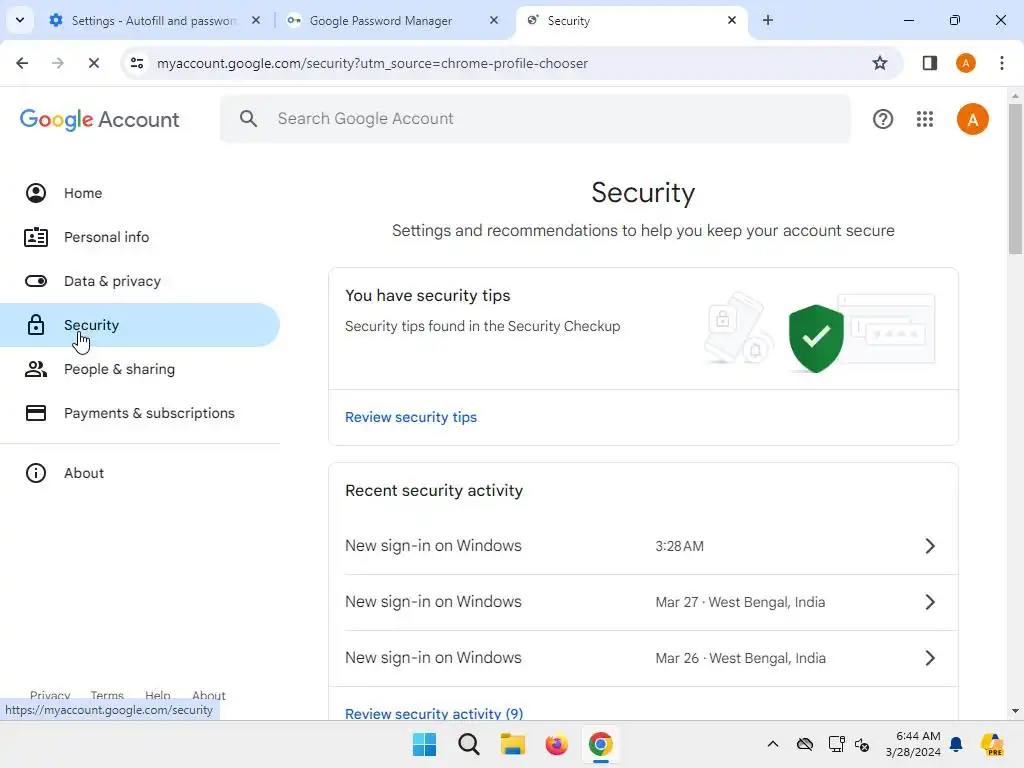This screenshot has width=1024, height=768.
Task: Open Personal info section
Action: (140, 237)
